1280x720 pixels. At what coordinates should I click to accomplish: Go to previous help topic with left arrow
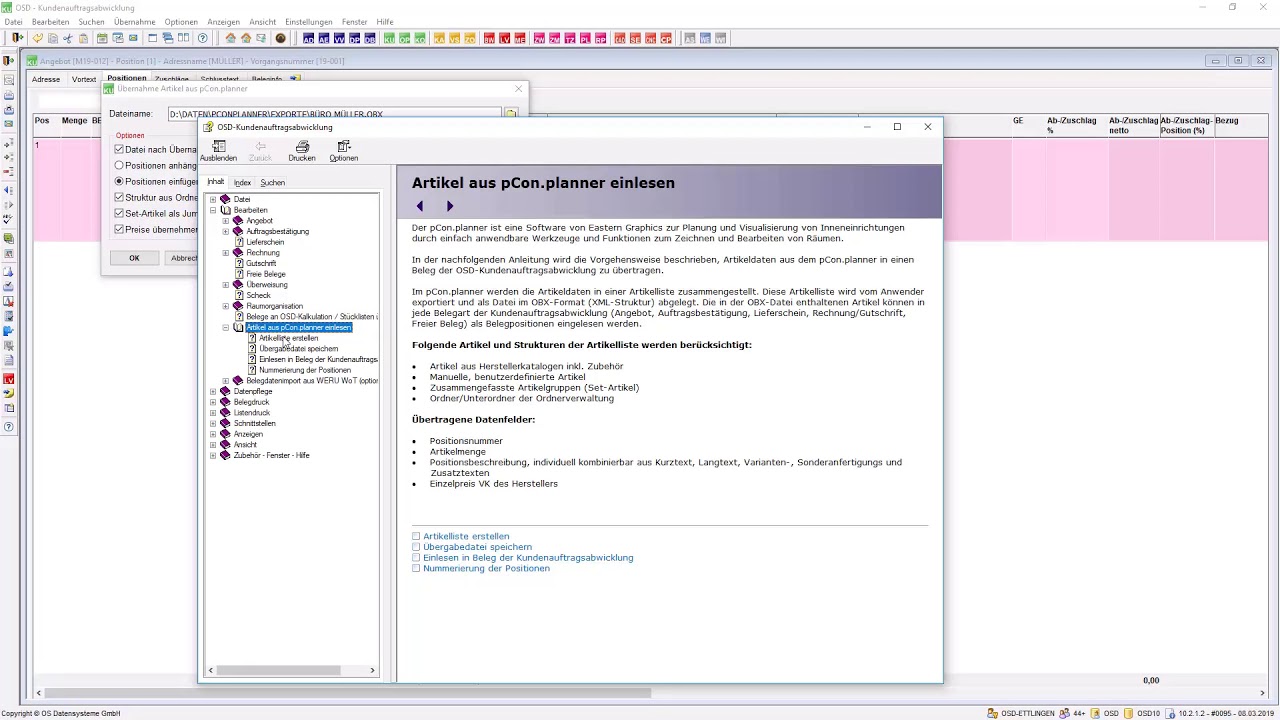[420, 206]
